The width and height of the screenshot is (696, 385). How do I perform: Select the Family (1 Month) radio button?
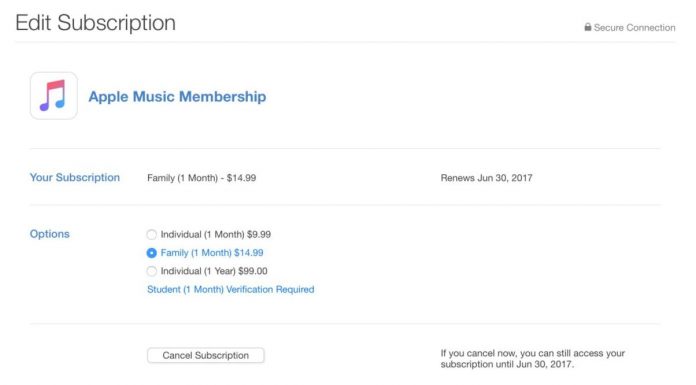coord(152,253)
